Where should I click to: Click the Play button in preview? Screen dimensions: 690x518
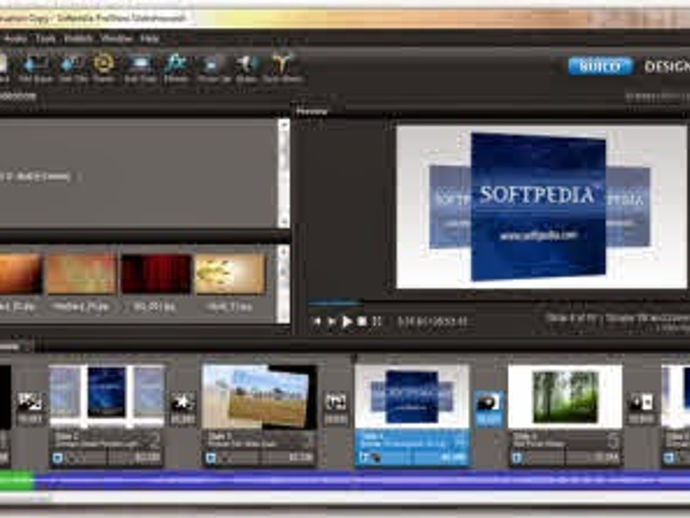(x=347, y=322)
